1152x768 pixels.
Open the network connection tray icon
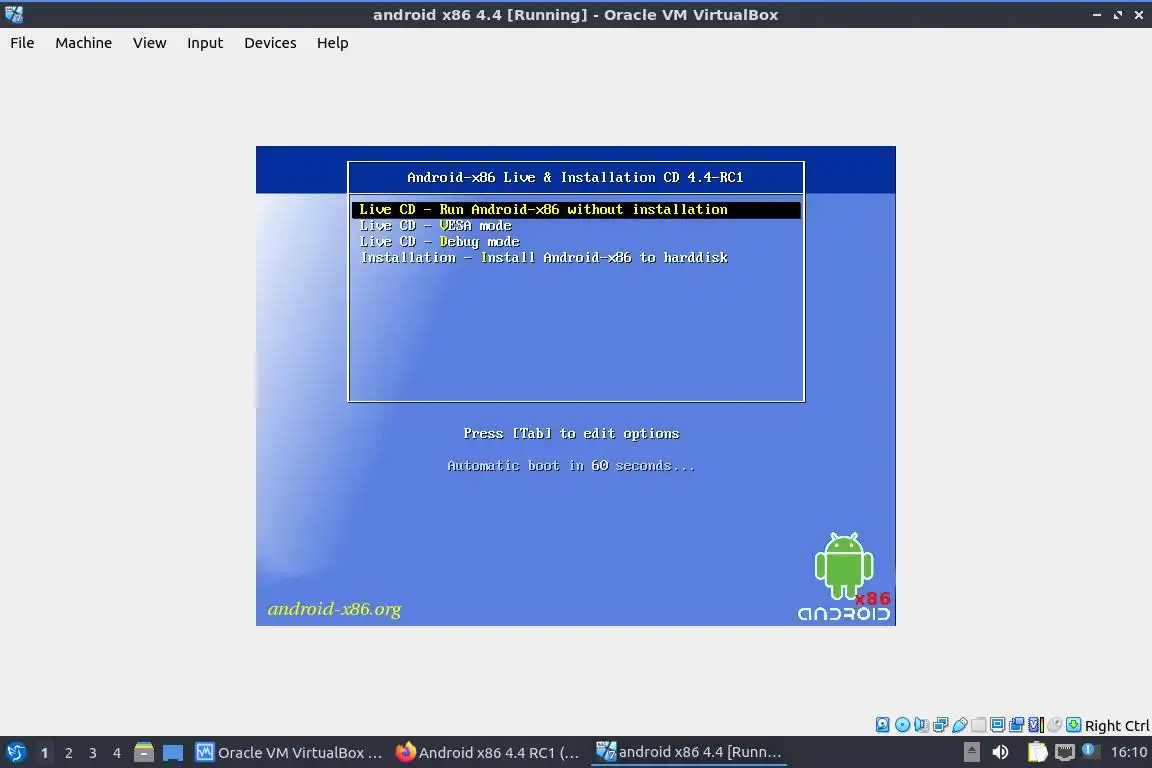click(x=1065, y=752)
